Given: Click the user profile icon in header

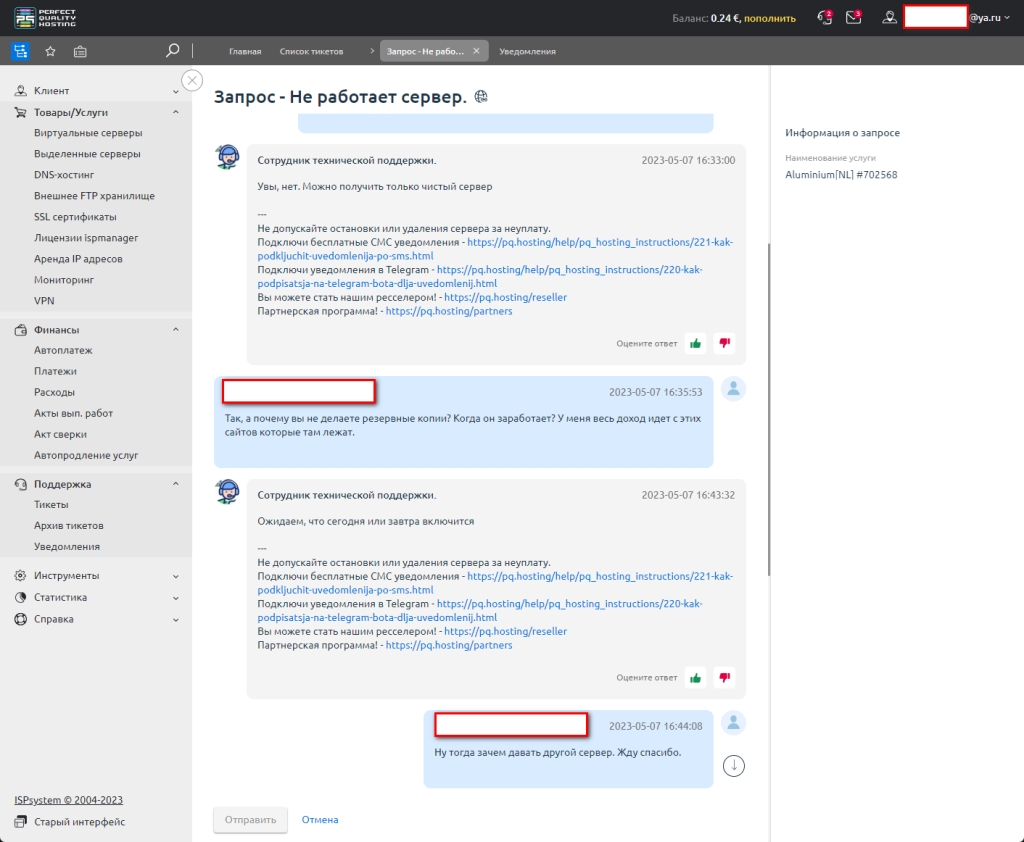Looking at the screenshot, I should pos(889,18).
